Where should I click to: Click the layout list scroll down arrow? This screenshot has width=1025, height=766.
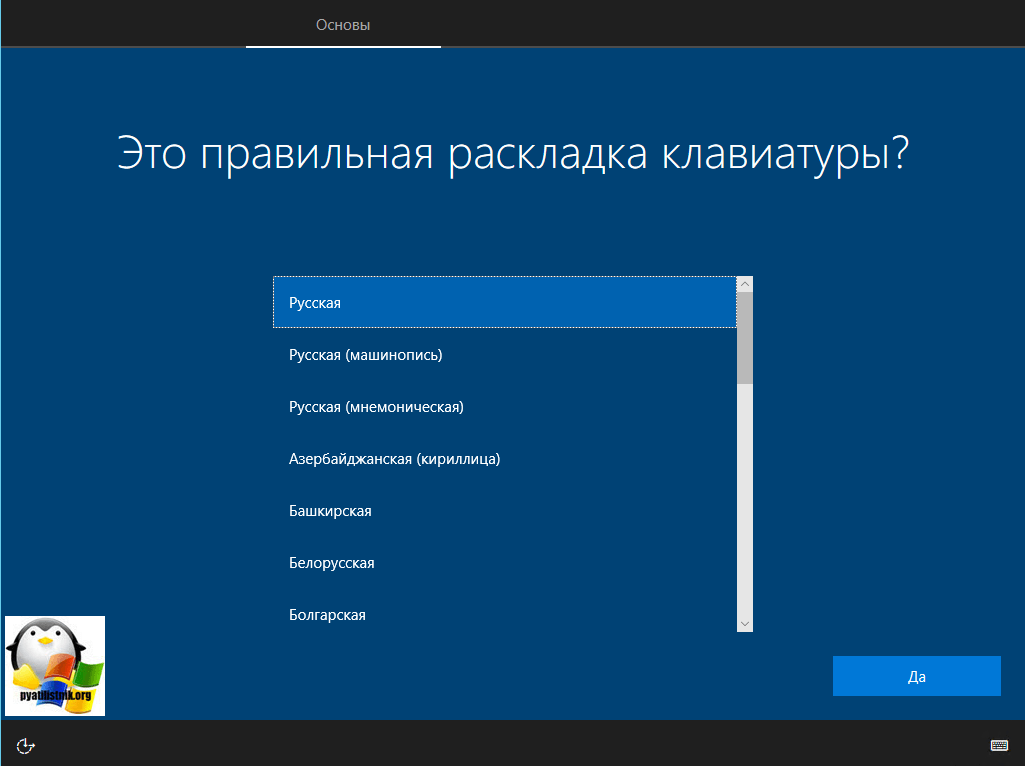744,623
